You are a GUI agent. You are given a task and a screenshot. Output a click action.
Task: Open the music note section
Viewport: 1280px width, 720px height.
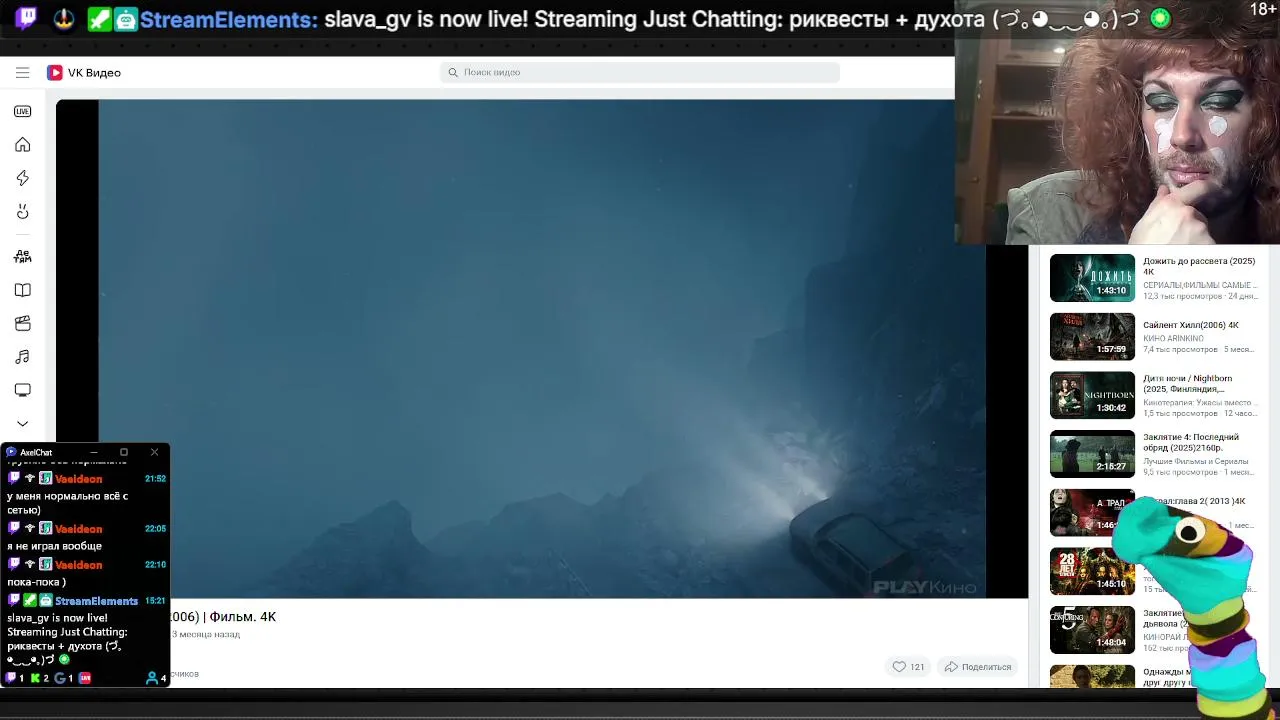coord(22,357)
